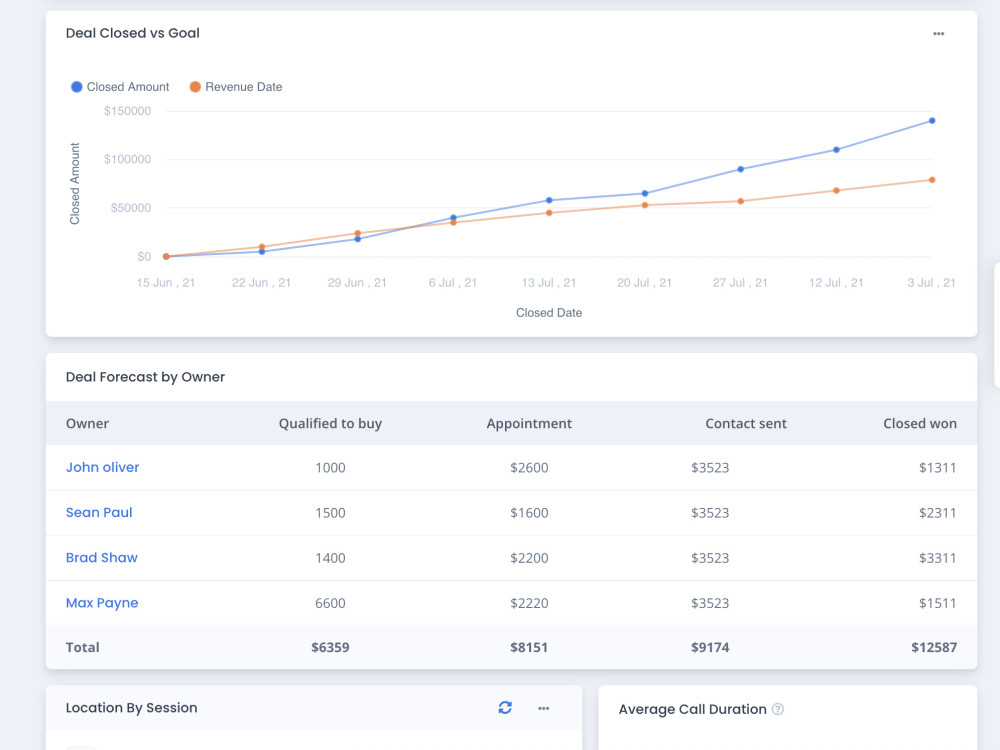Click the Owner column header
Image resolution: width=1000 pixels, height=750 pixels.
click(87, 423)
